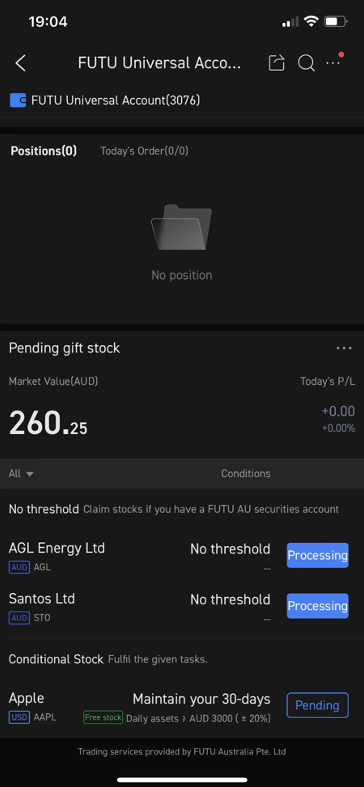
Task: Tap Processing button for Santos Ltd
Action: click(x=317, y=606)
